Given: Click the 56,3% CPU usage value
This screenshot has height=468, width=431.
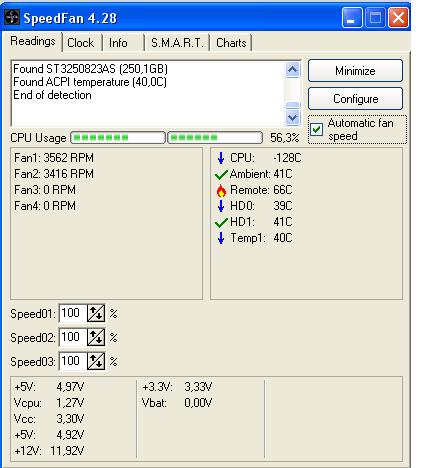Looking at the screenshot, I should 284,137.
